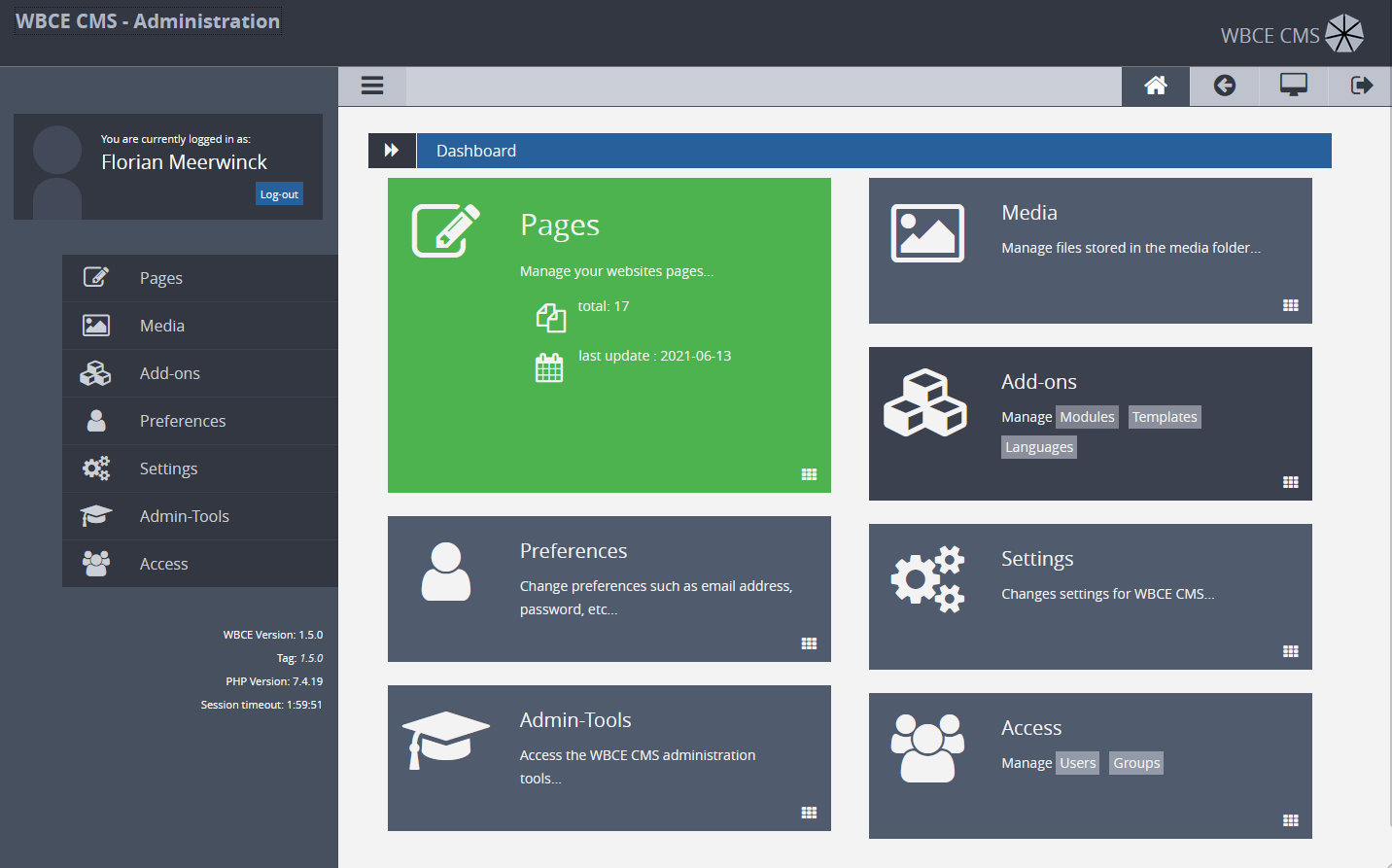The width and height of the screenshot is (1392, 868).
Task: Click the Dashboard breadcrumb label
Action: tap(476, 151)
